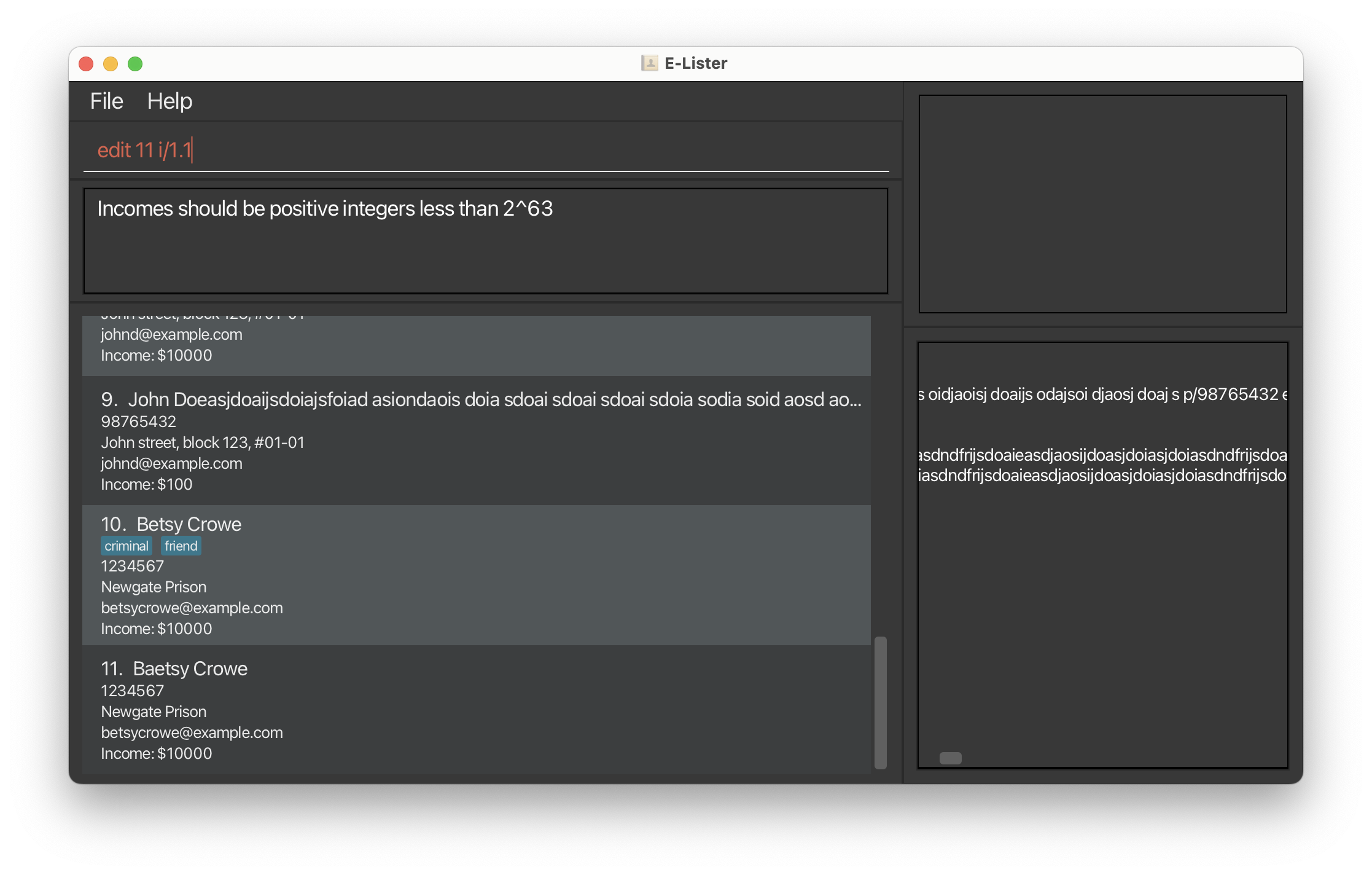Click the green maximize window button
The width and height of the screenshot is (1372, 875).
coord(135,64)
